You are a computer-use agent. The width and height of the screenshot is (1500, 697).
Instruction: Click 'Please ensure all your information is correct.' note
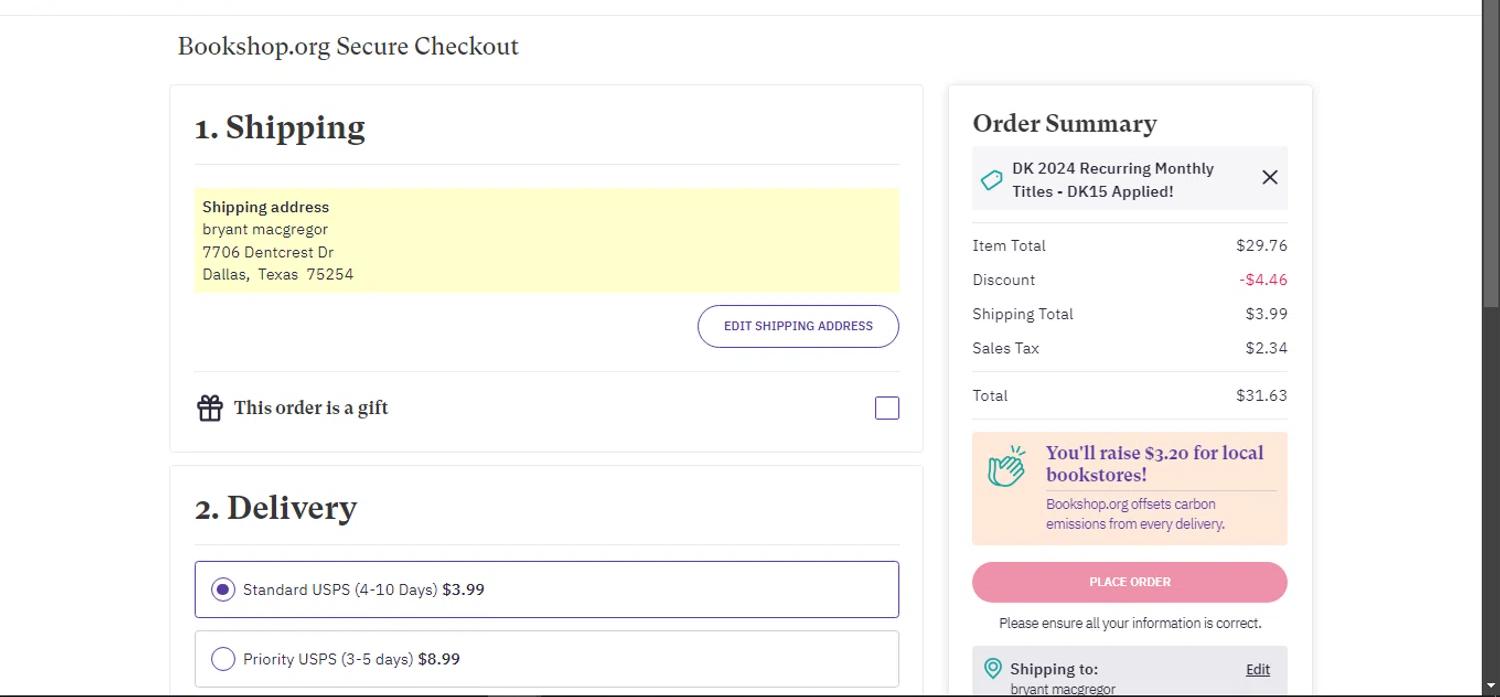(x=1130, y=623)
